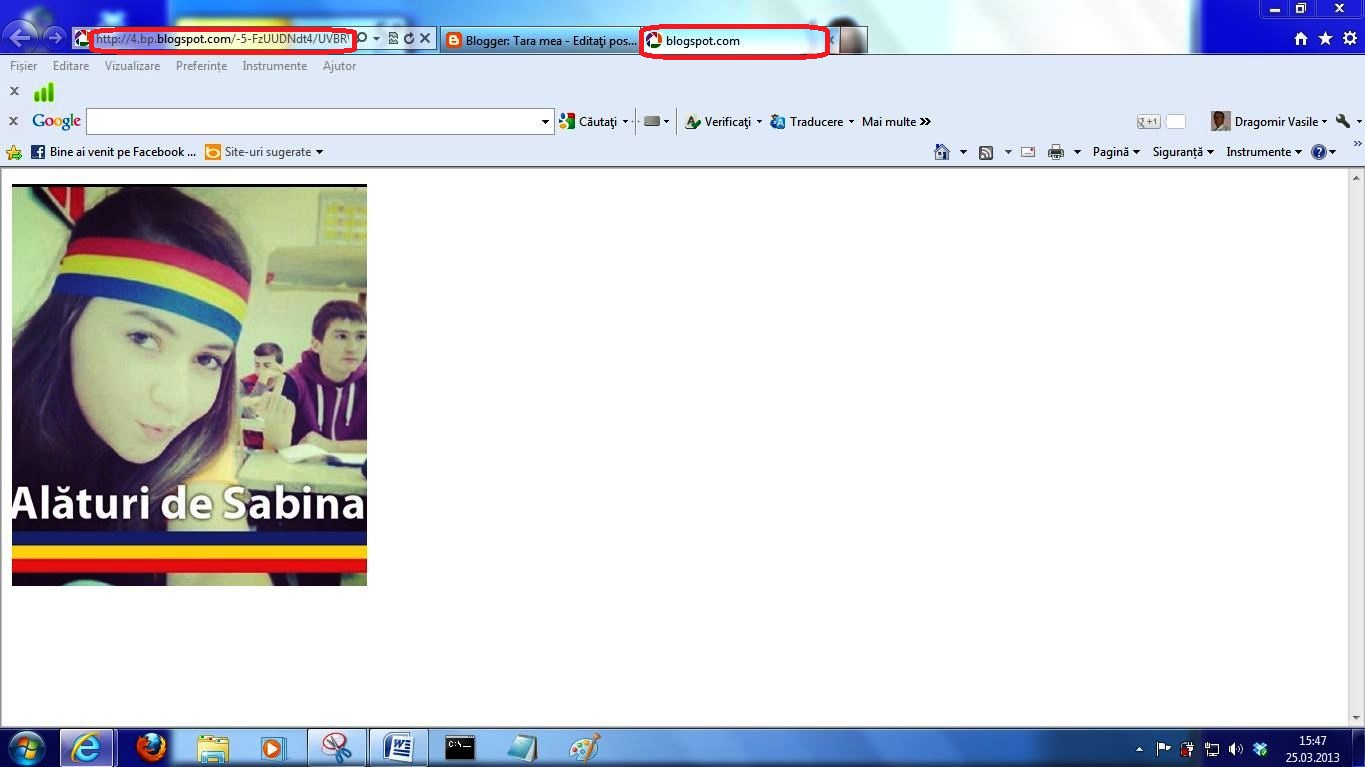Open Instrumente menu on the command bar

point(1264,152)
